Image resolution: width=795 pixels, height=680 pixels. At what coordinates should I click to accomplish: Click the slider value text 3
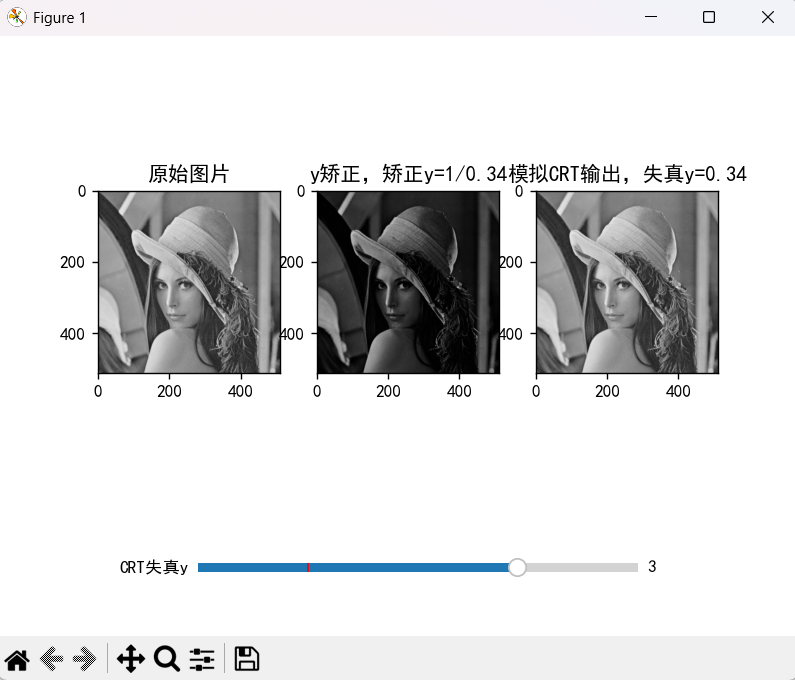pyautogui.click(x=652, y=567)
